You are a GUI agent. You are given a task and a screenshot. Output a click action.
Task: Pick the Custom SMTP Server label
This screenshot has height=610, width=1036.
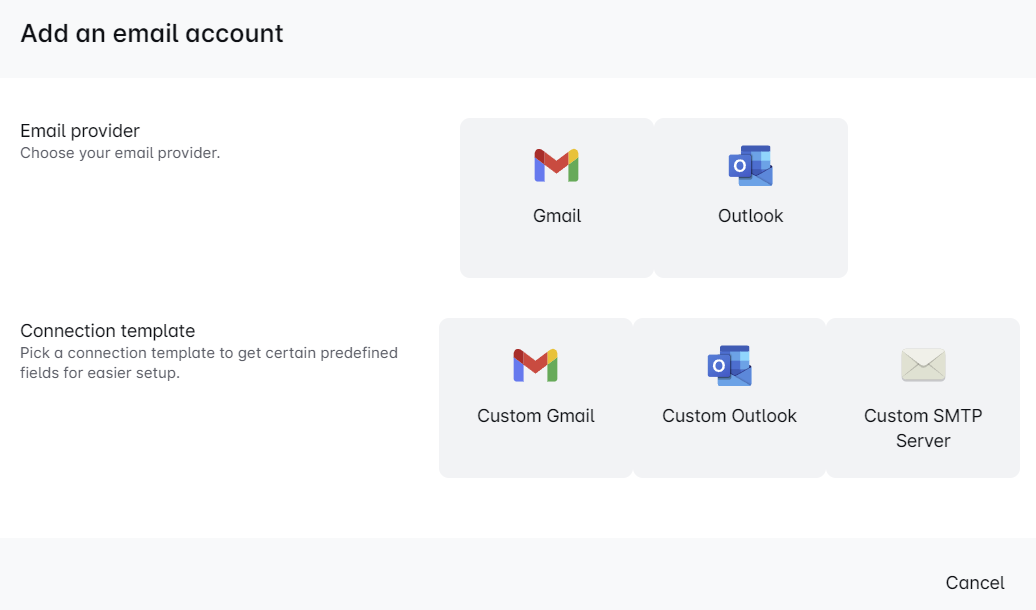923,428
